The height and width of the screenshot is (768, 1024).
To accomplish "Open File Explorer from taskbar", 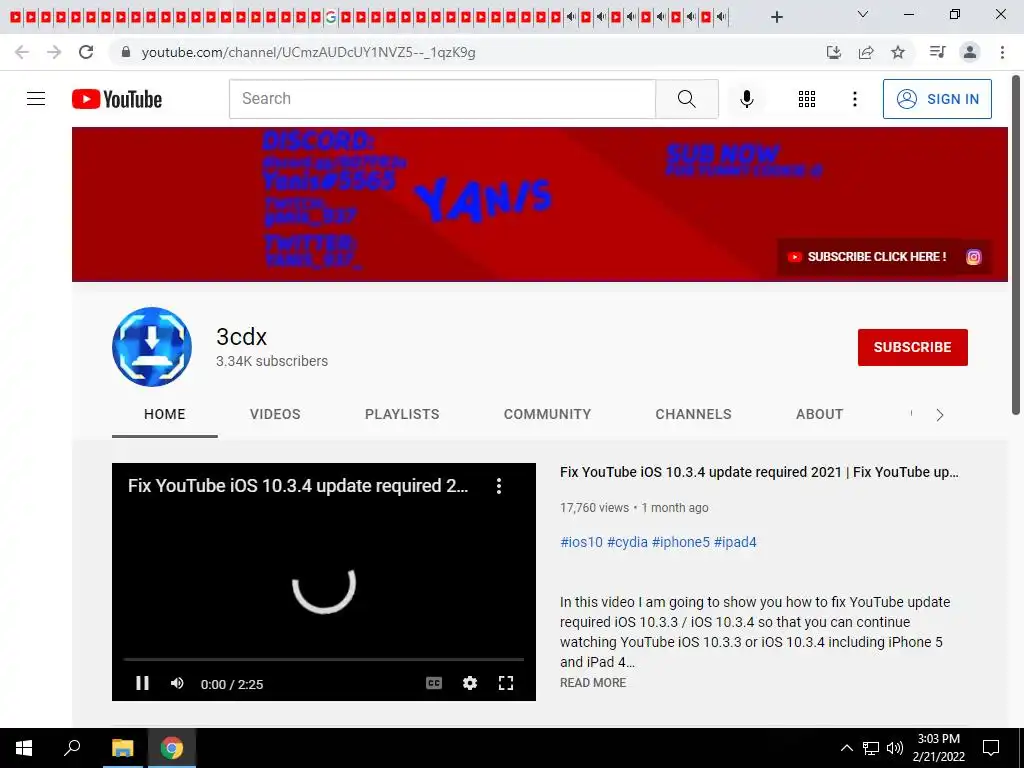I will click(x=122, y=748).
